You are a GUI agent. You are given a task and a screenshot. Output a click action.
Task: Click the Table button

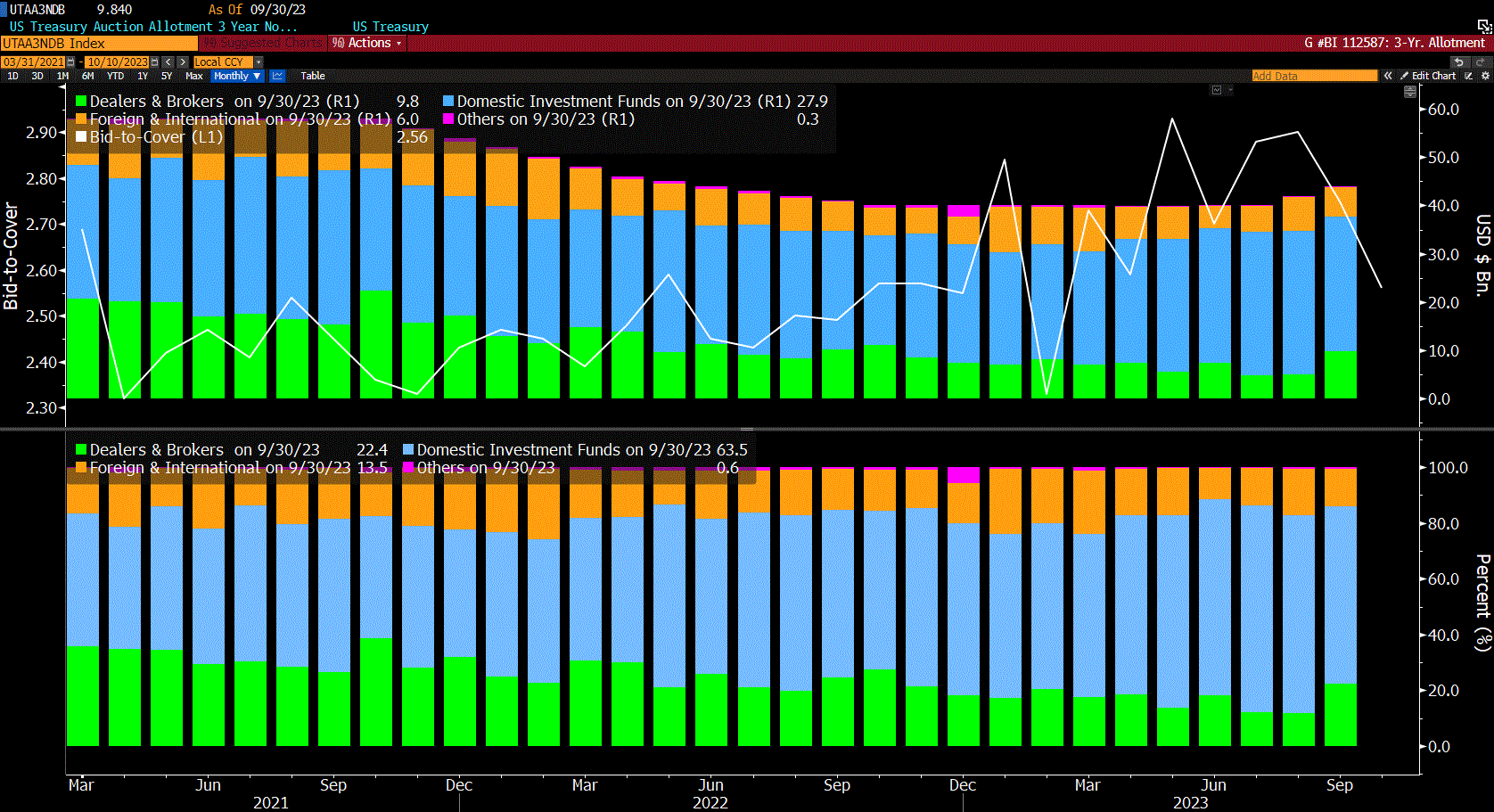coord(313,77)
